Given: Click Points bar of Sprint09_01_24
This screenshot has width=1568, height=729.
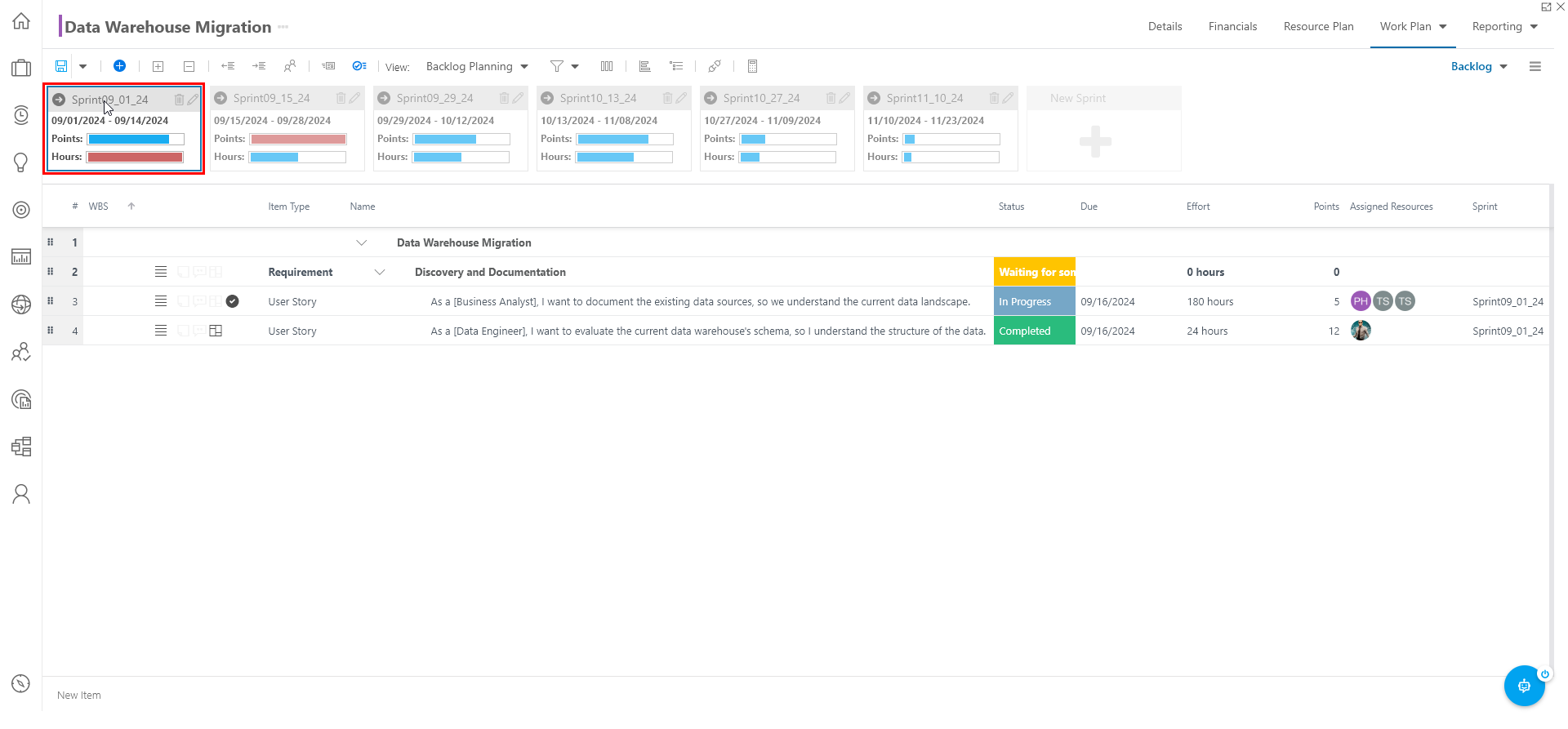Looking at the screenshot, I should (136, 139).
